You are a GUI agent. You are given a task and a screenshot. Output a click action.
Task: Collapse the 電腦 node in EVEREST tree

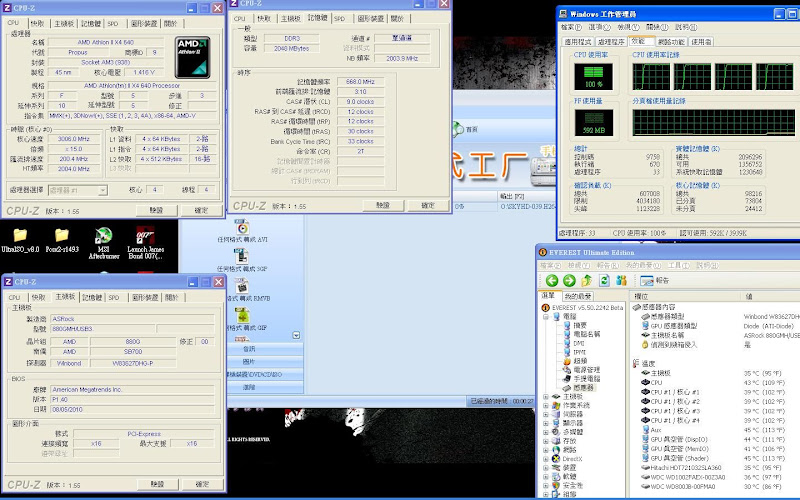pyautogui.click(x=546, y=315)
